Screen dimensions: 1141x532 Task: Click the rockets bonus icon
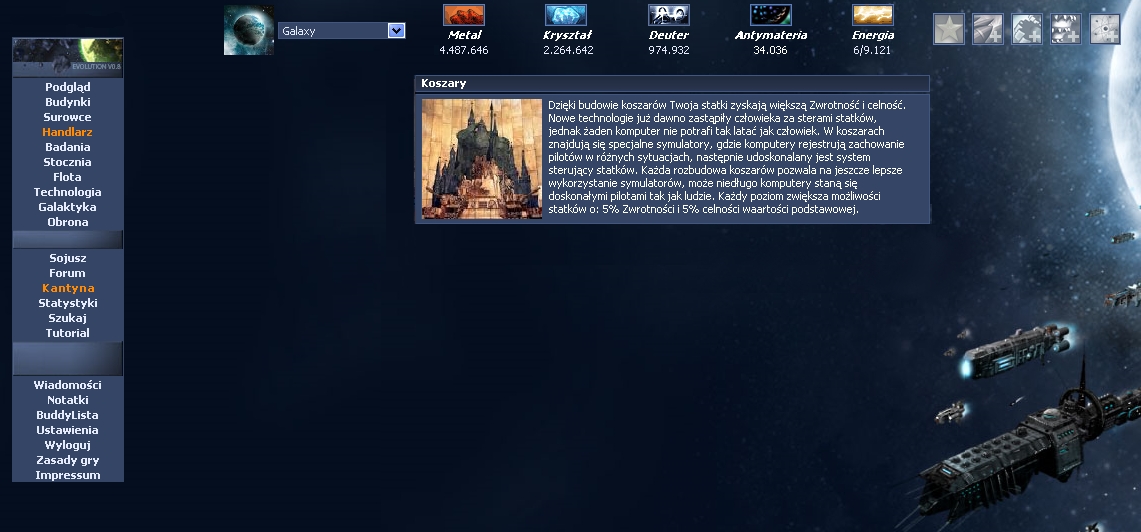[988, 29]
